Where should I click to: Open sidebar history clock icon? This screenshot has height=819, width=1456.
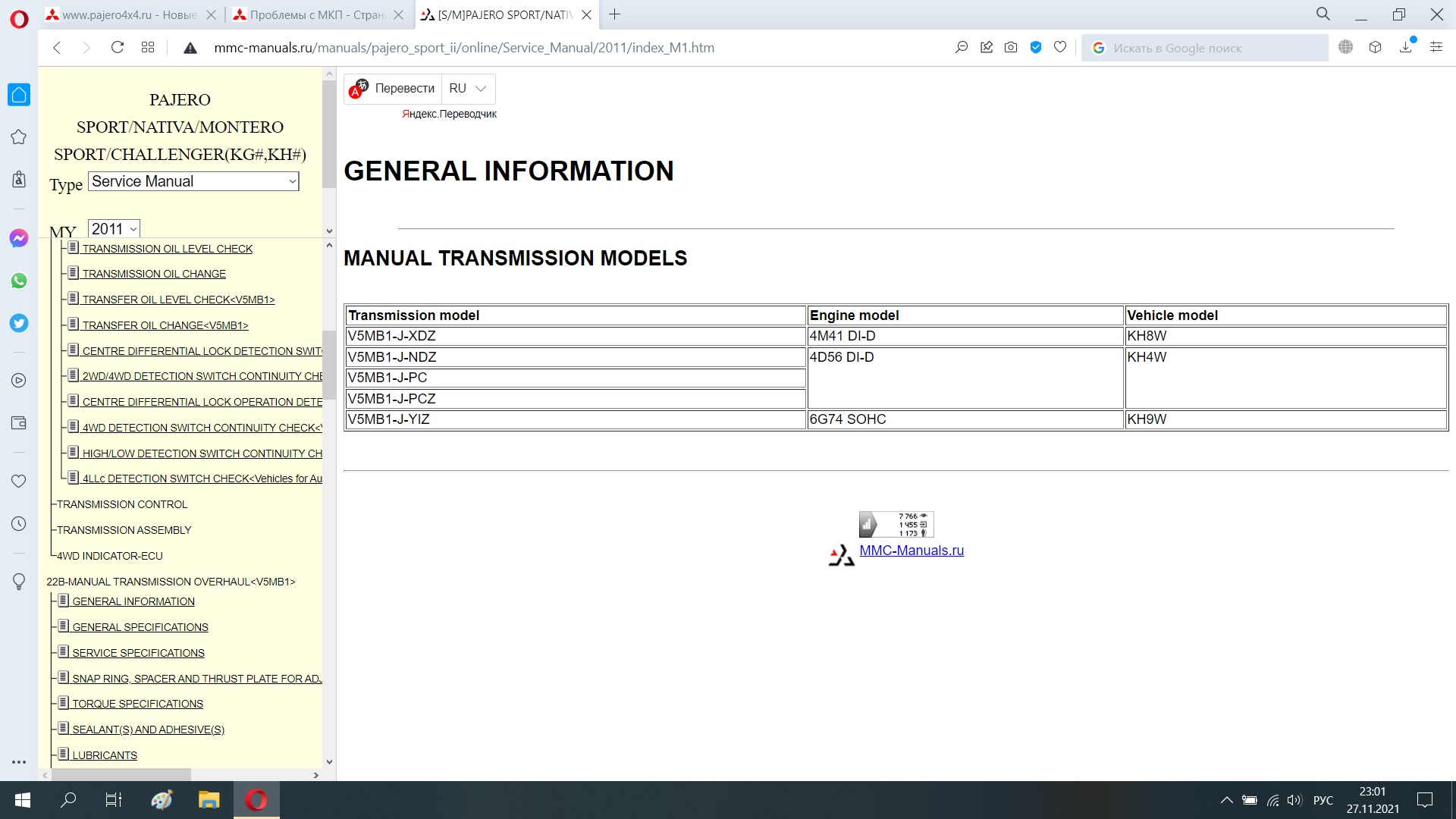(19, 524)
